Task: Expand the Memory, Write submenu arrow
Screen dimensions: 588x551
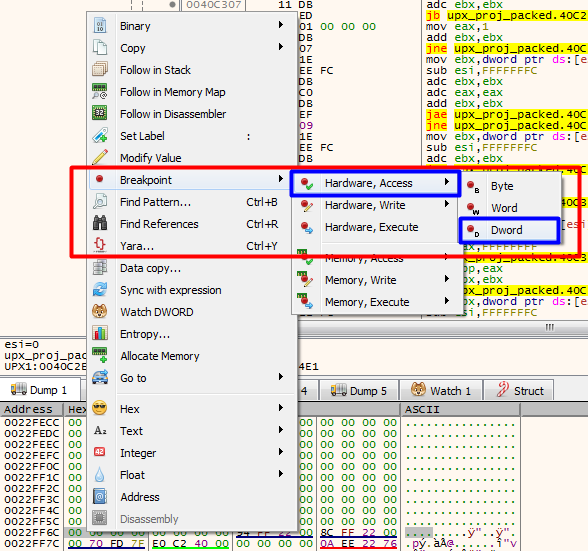Action: click(447, 279)
